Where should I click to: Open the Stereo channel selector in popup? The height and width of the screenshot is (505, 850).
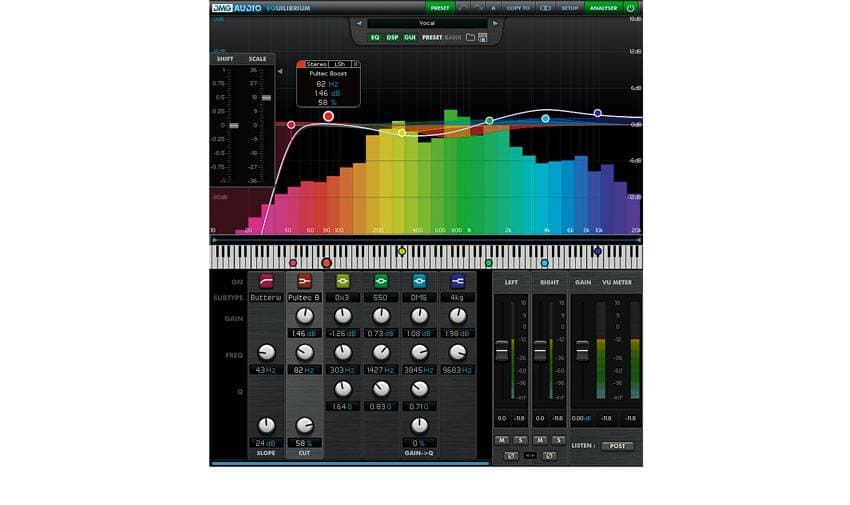(317, 64)
